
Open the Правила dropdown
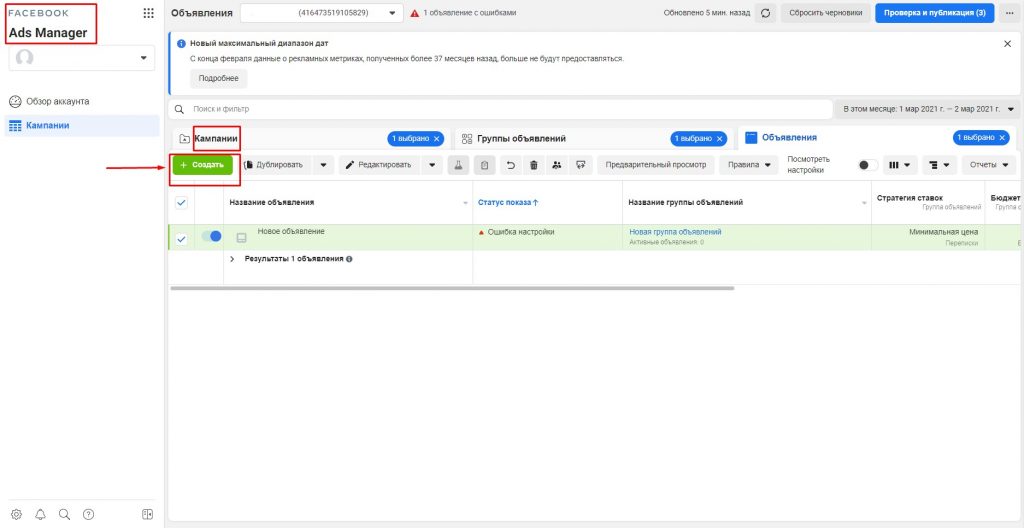coord(749,165)
